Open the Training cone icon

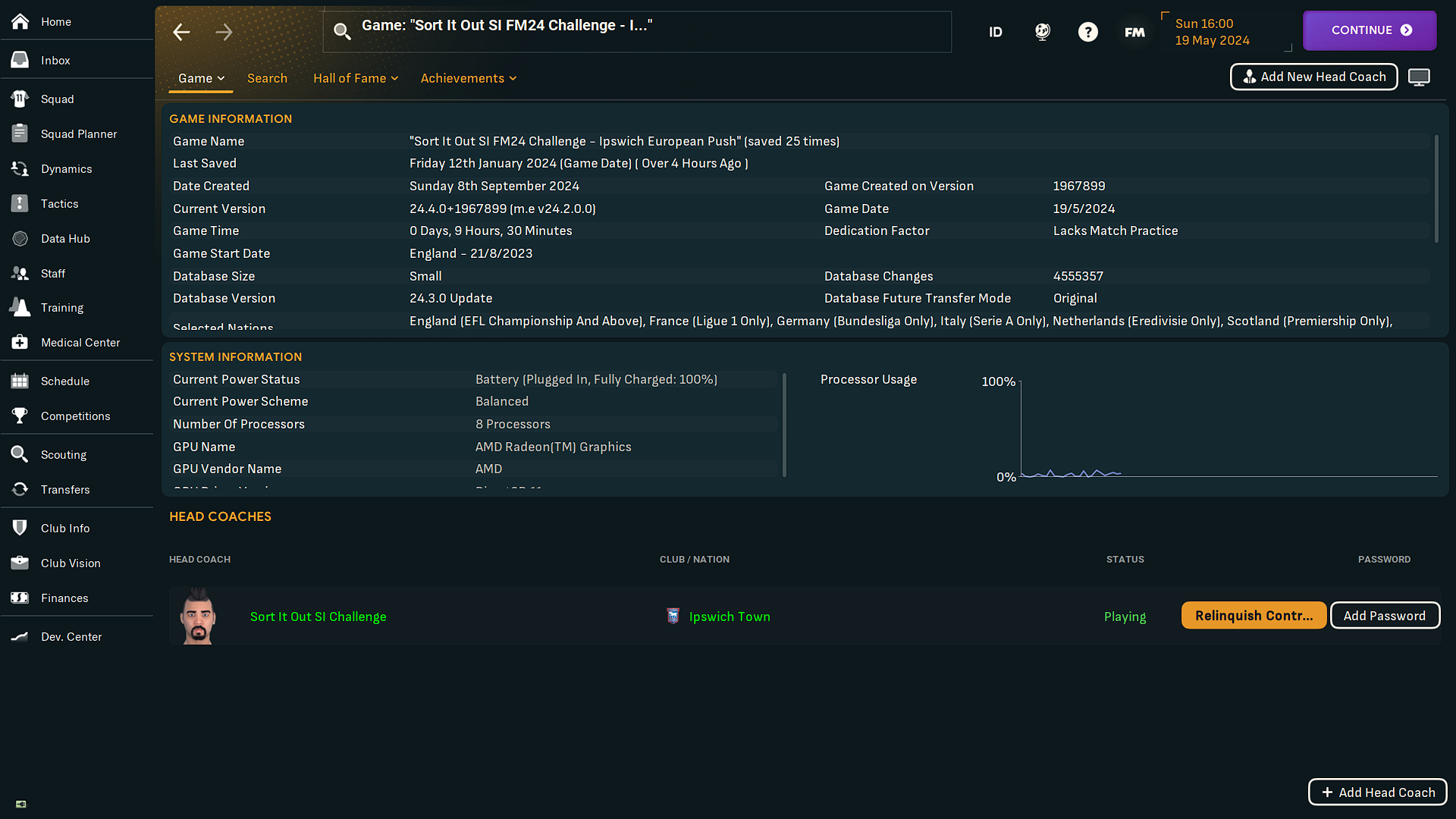tap(20, 307)
